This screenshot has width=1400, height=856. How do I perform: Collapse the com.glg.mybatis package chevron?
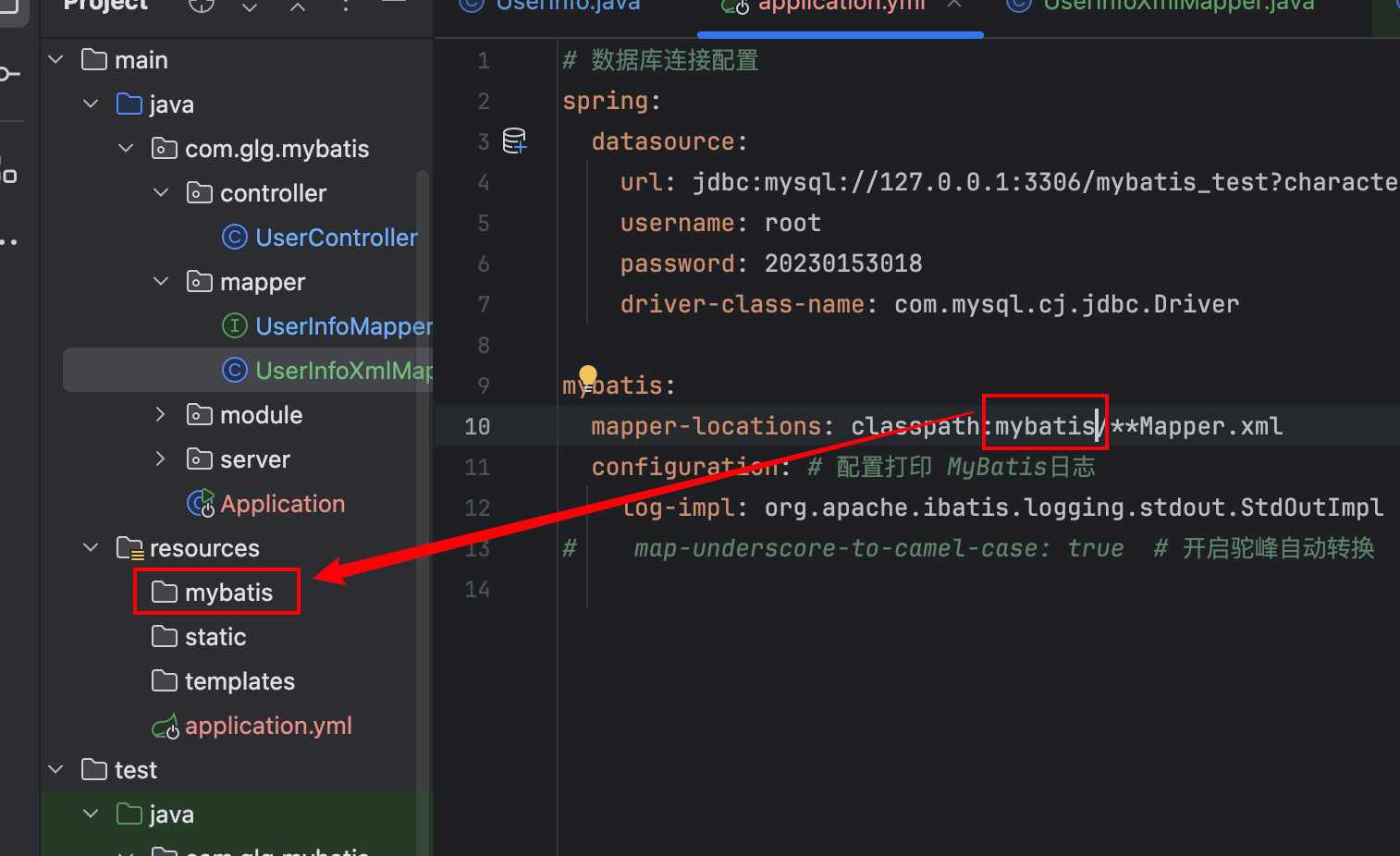pyautogui.click(x=126, y=149)
